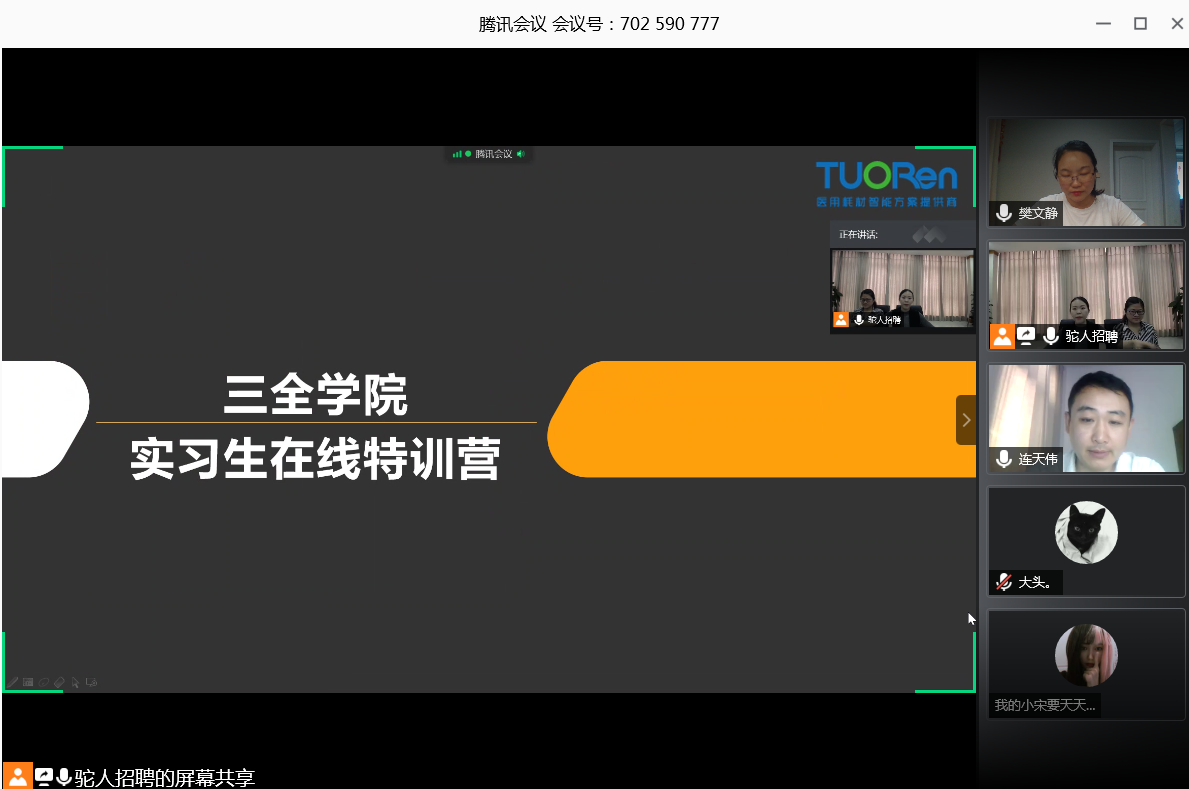Screen dimensions: 1189x789
Task: Click the orange host icon in bottom-left corner
Action: (x=17, y=776)
